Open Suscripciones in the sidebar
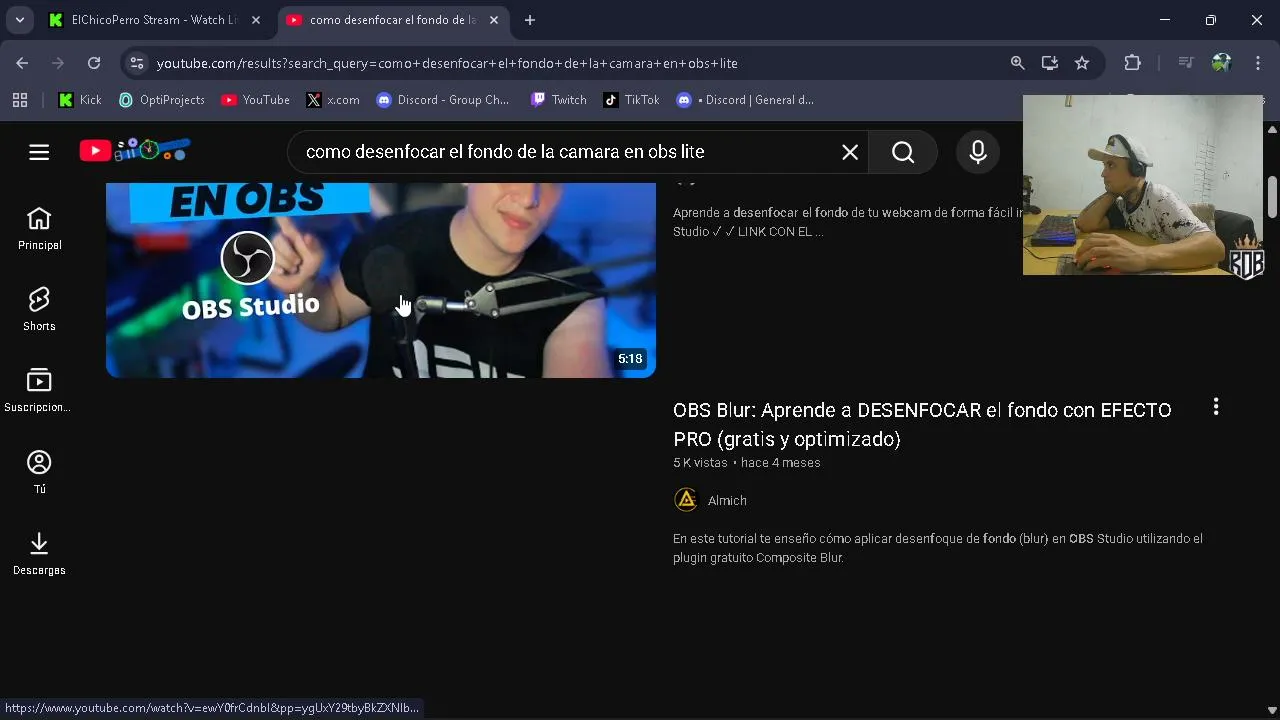The width and height of the screenshot is (1280, 720). point(39,391)
